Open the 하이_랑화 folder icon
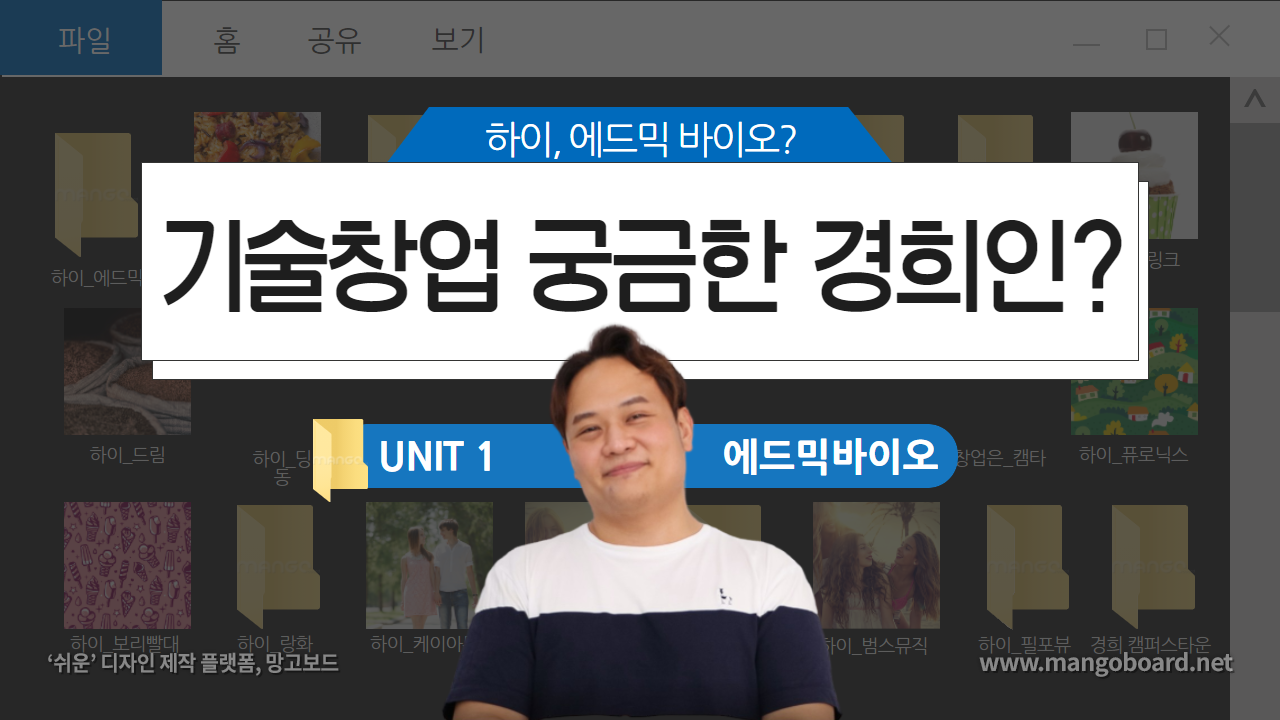 pyautogui.click(x=278, y=566)
